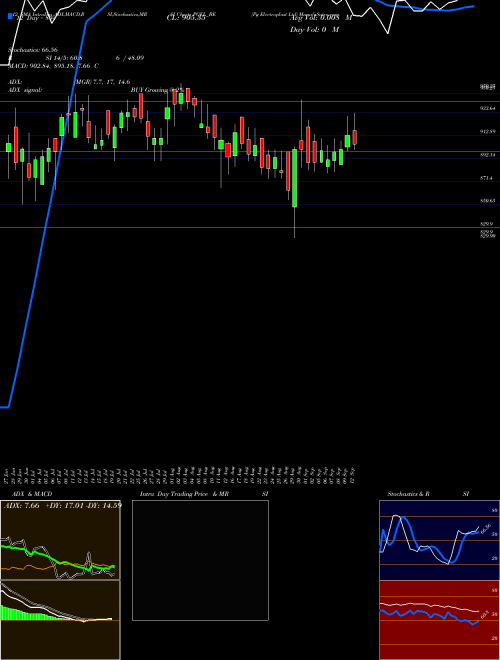This screenshot has width=500, height=660.
Task: Click the 'ADX signal:' label
Action: [x=25, y=90]
